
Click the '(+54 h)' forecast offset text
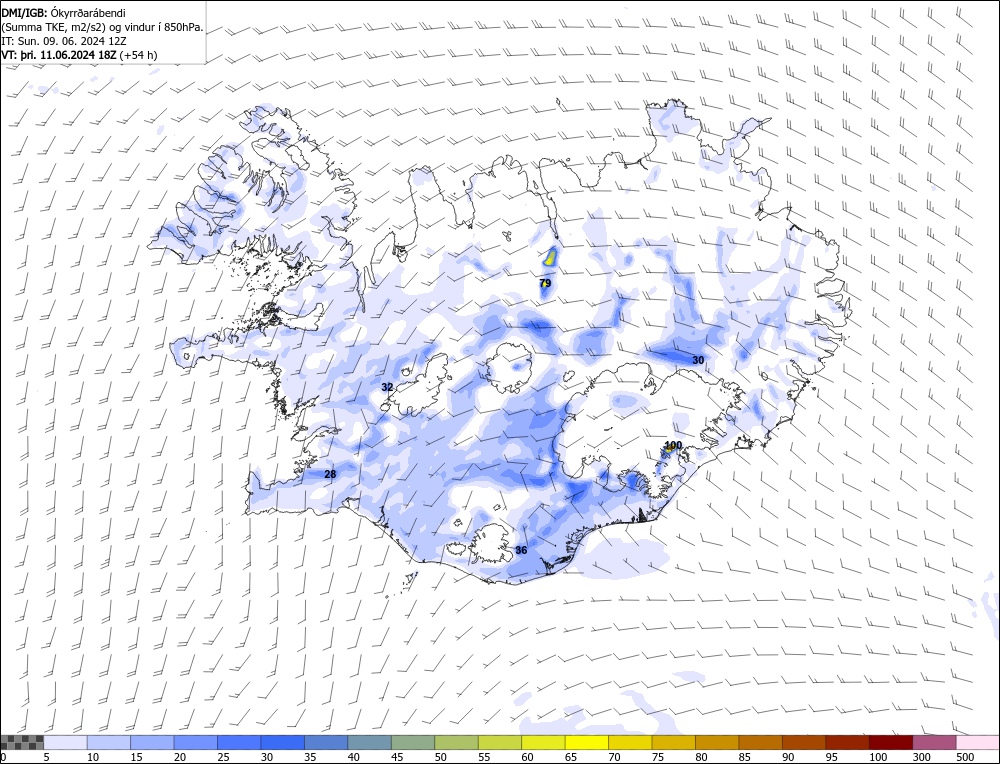click(x=138, y=55)
